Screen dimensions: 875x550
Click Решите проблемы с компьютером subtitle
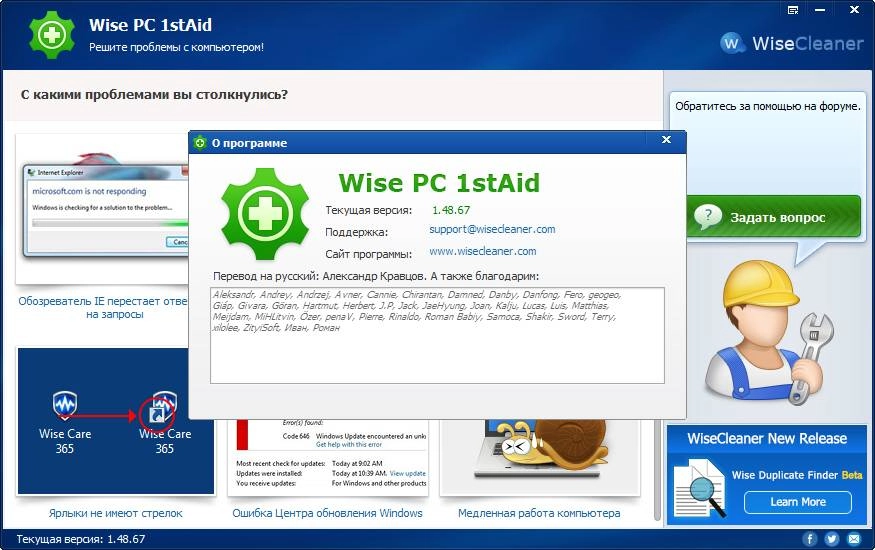(x=176, y=47)
